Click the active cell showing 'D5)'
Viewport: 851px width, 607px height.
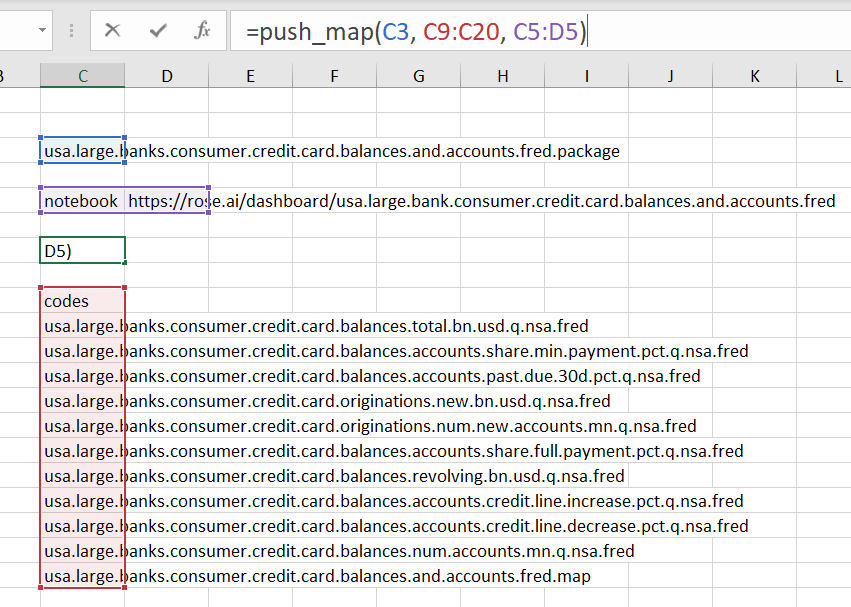[82, 251]
